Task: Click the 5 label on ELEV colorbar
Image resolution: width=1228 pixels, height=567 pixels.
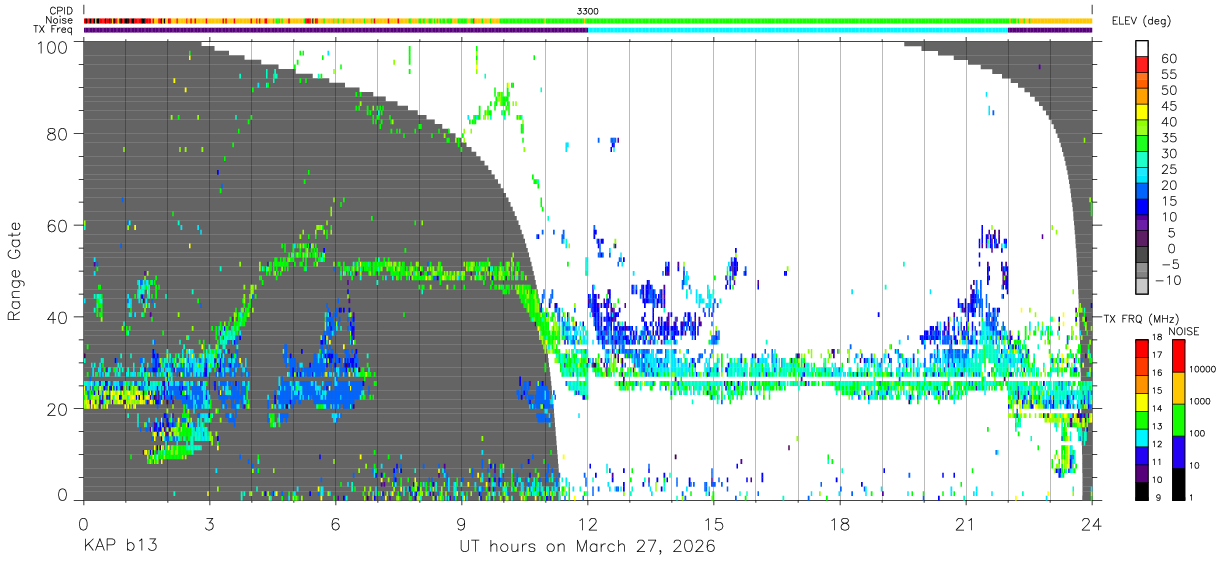Action: click(1171, 232)
